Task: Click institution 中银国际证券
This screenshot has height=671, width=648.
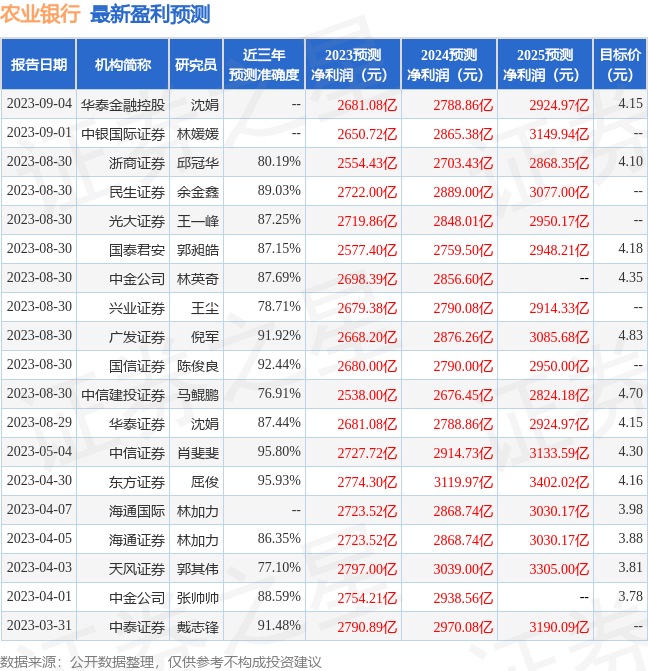Action: 123,134
